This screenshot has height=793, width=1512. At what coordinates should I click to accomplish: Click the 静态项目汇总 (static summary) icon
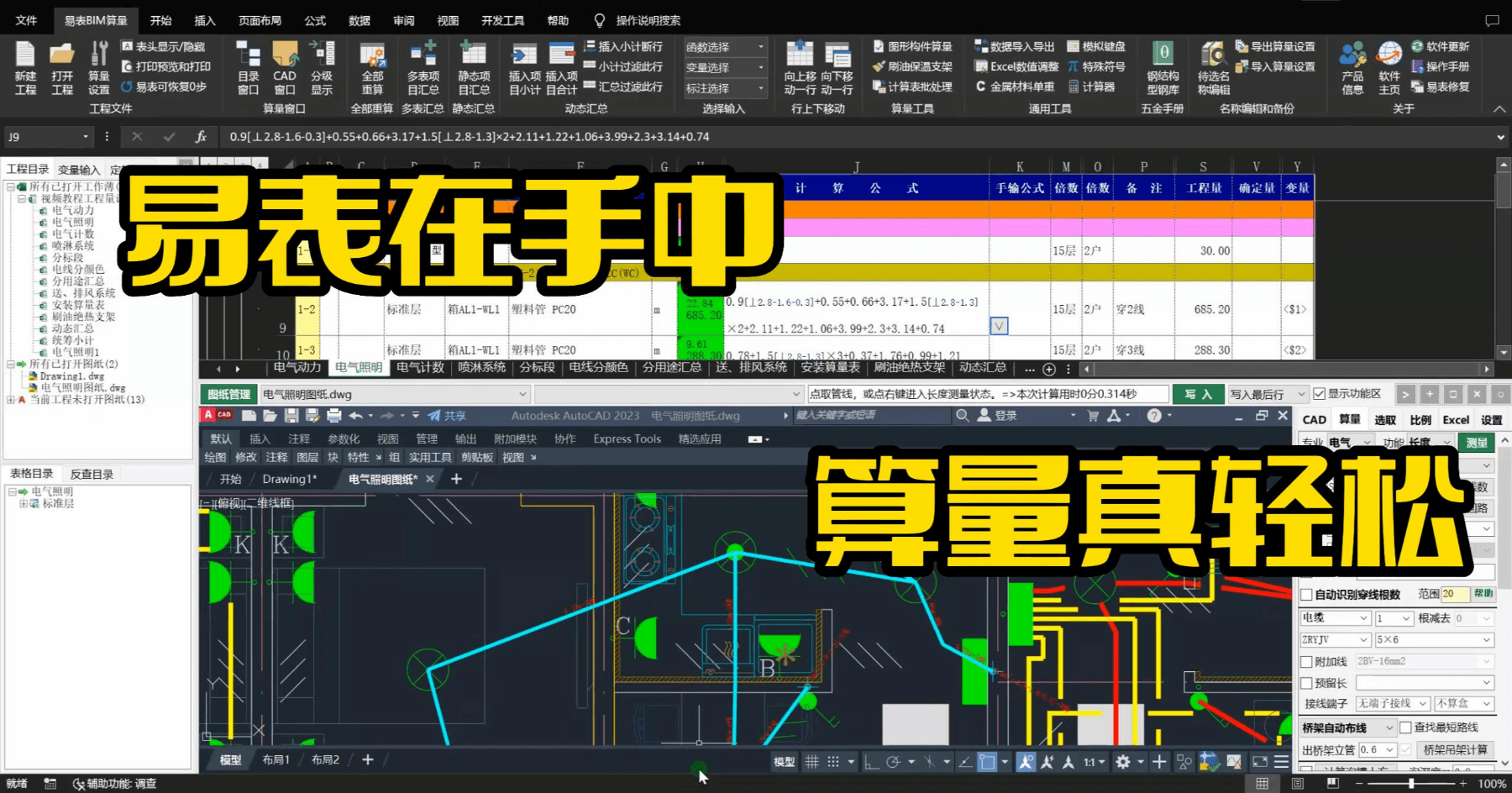coord(474,55)
